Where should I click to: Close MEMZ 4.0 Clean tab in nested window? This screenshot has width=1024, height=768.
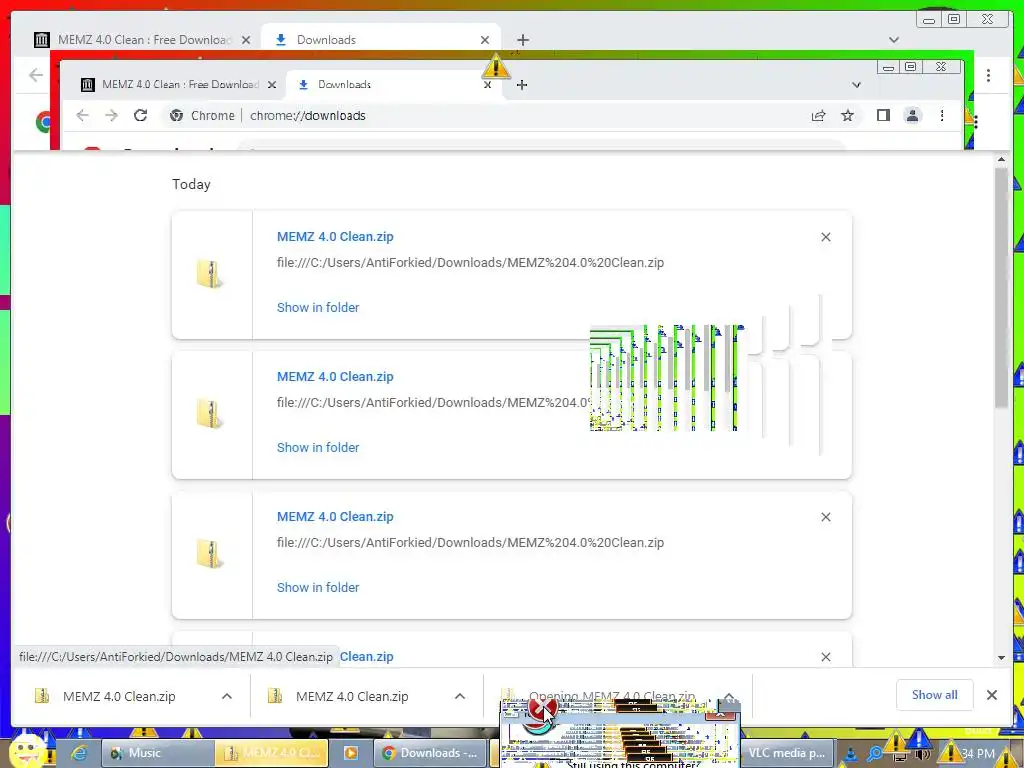pyautogui.click(x=272, y=85)
